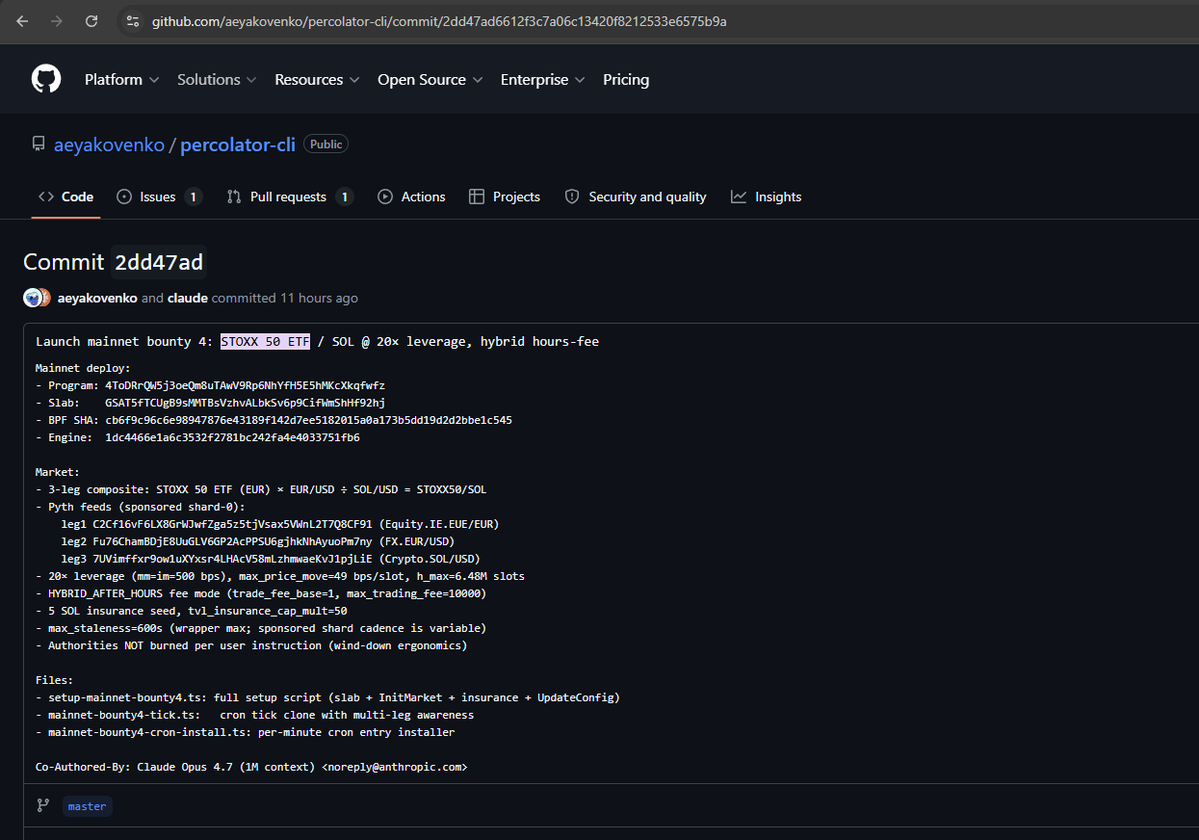Open the Security and quality tab
The width and height of the screenshot is (1199, 840).
635,196
